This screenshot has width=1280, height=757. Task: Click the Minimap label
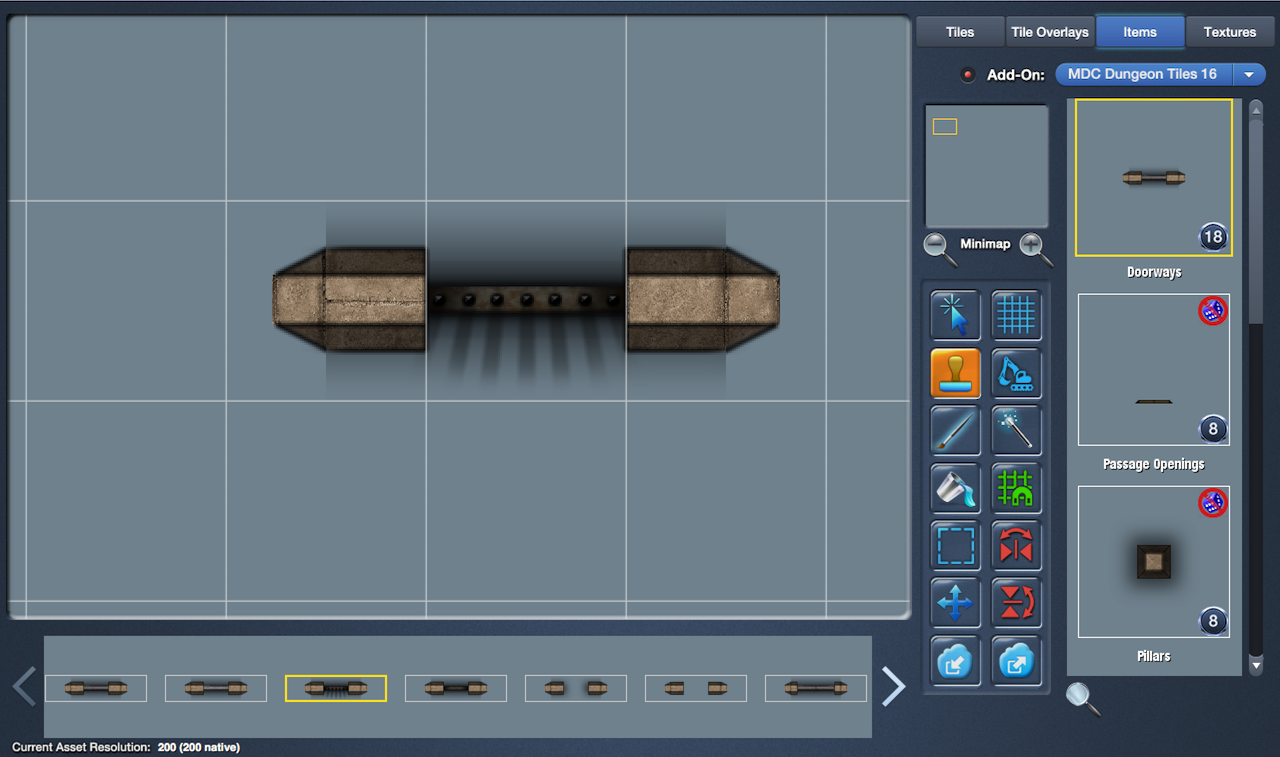point(986,244)
